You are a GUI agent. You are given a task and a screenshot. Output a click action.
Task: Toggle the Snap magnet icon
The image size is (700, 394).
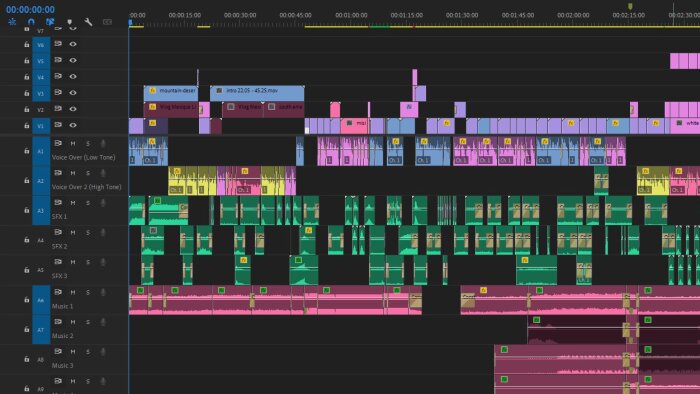coord(31,21)
